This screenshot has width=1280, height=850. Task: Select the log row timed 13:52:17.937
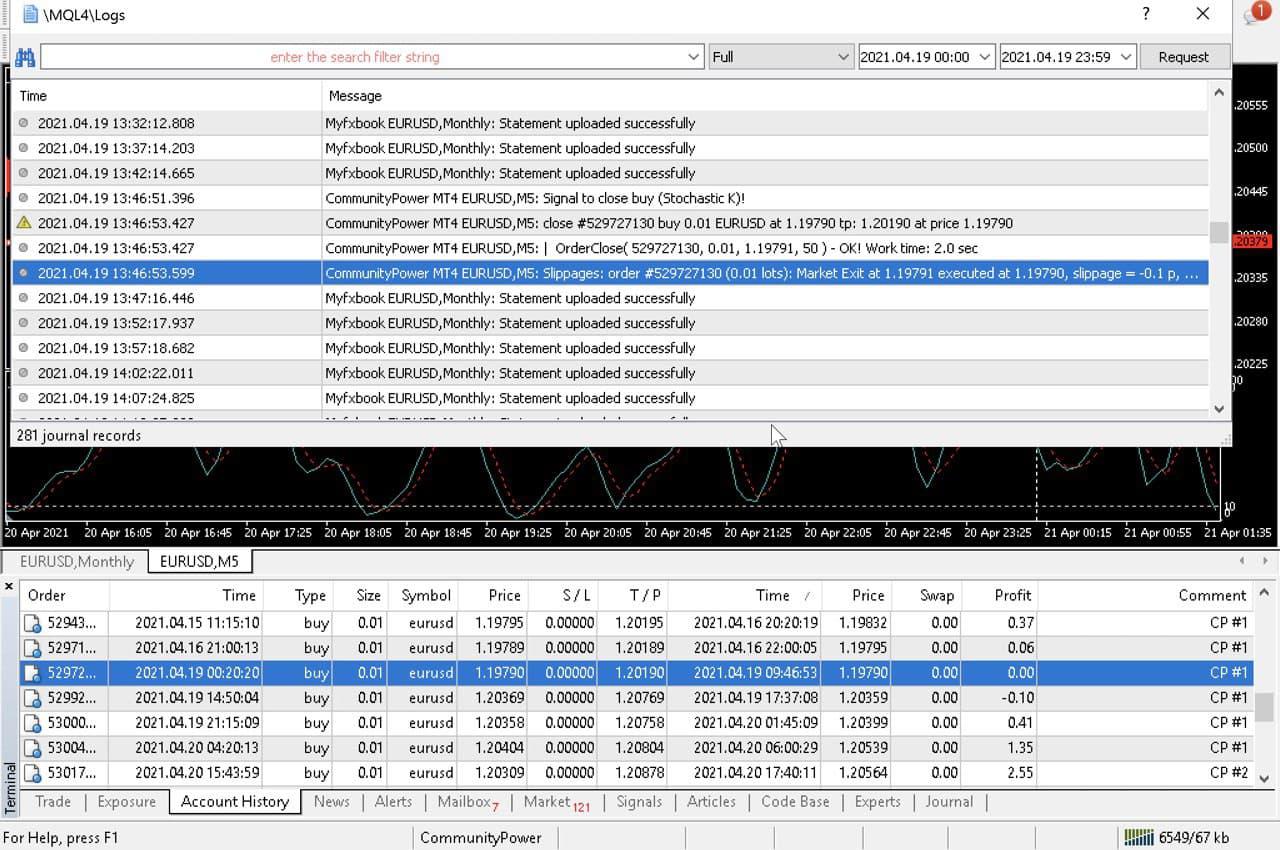[x=610, y=323]
